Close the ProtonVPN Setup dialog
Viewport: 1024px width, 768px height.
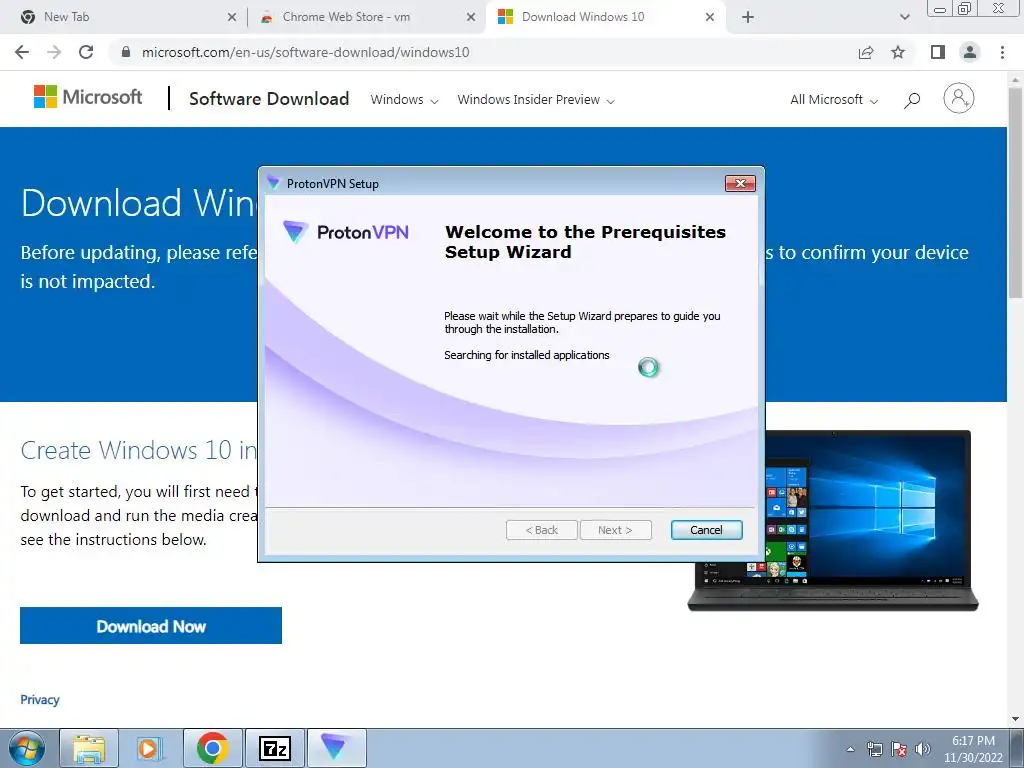point(741,184)
